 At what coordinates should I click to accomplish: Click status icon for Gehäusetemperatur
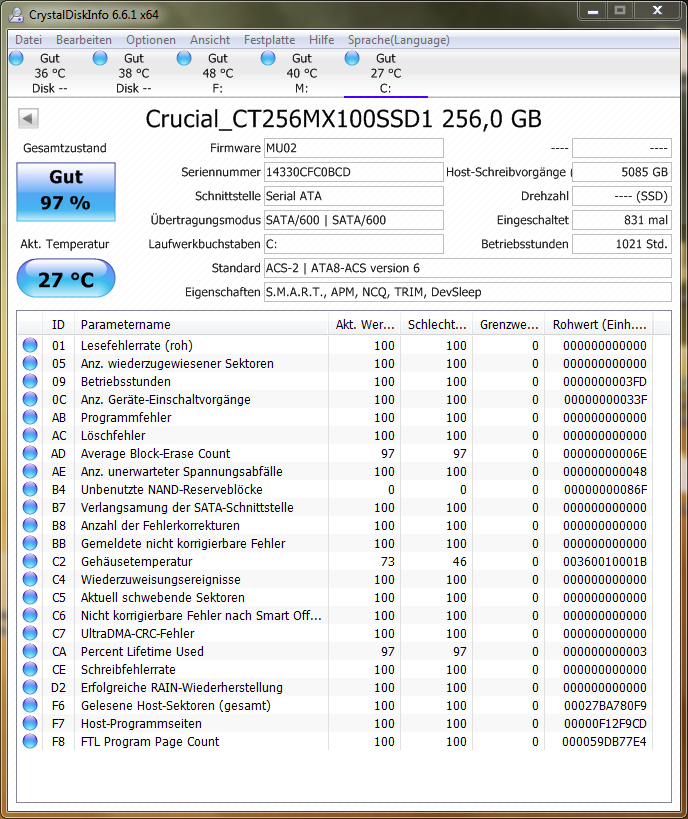tap(30, 561)
